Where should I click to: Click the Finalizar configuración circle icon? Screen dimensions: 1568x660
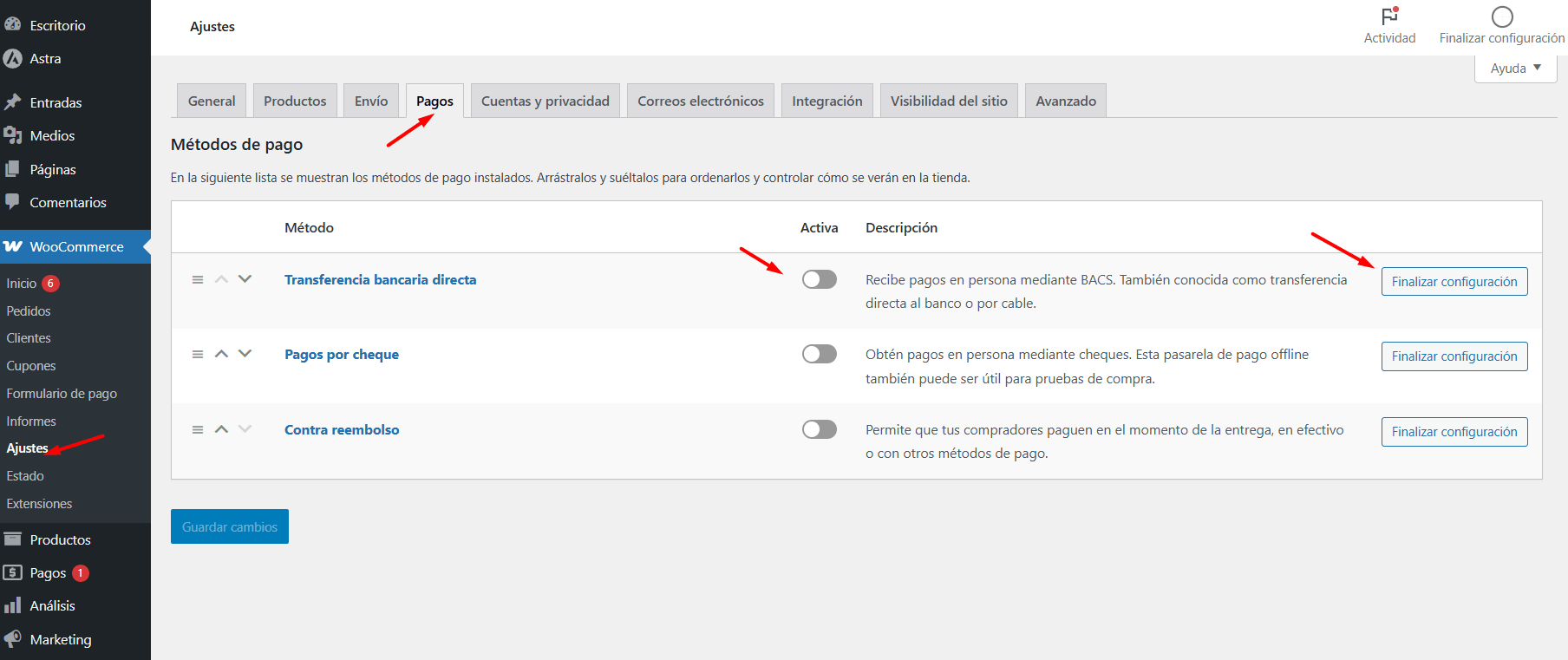point(1502,16)
